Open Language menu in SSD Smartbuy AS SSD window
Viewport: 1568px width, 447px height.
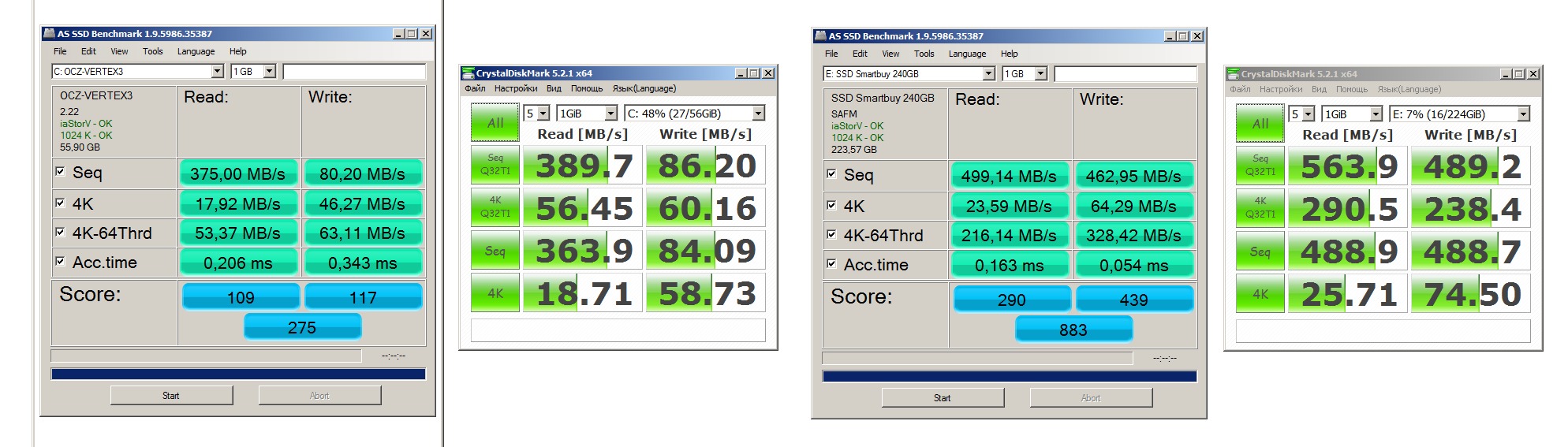(967, 54)
